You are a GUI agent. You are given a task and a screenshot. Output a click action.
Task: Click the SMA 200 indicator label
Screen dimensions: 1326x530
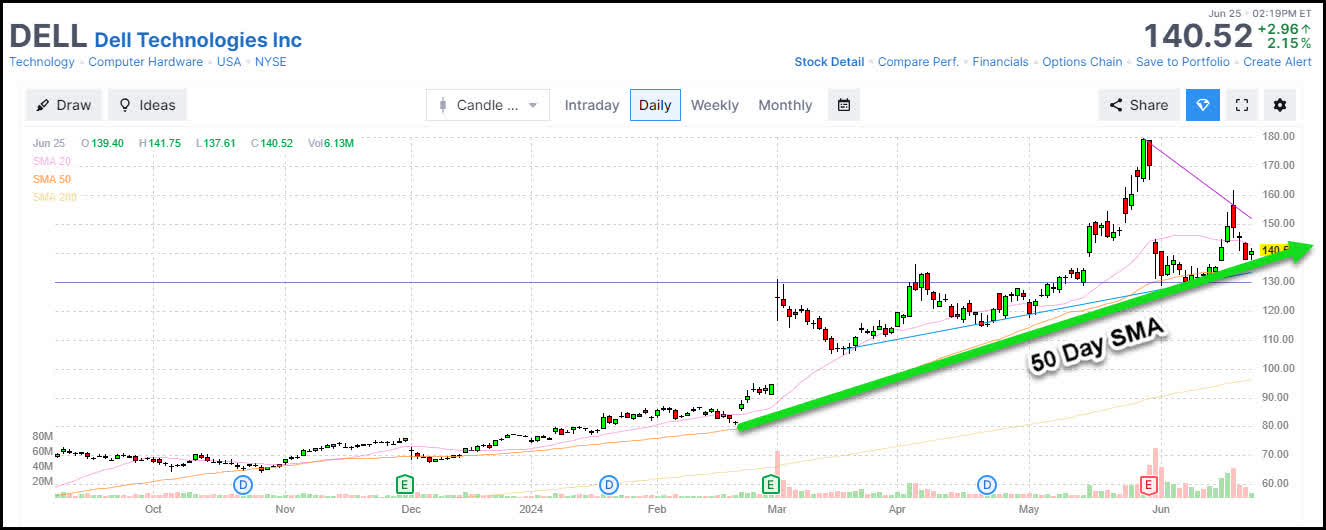click(55, 197)
